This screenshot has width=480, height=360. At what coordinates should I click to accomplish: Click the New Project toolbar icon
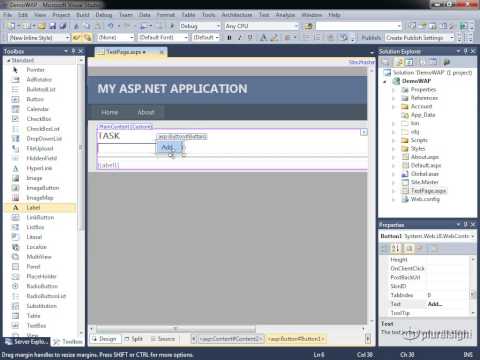coord(11,26)
